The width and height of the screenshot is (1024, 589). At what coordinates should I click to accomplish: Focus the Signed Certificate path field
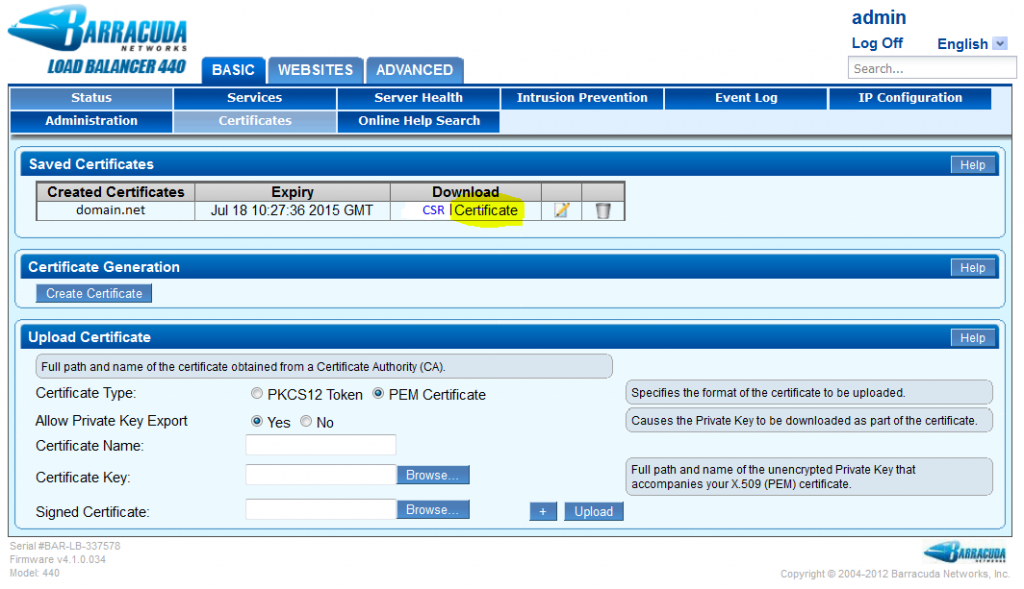click(321, 509)
